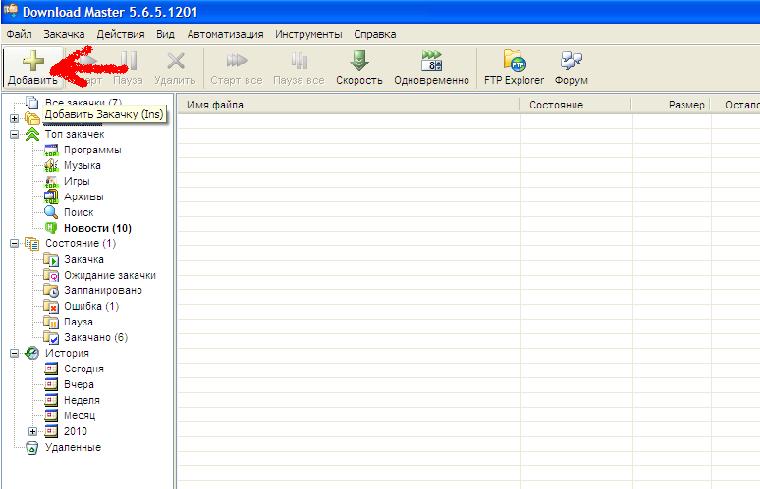Click the Ожидание закачки label
The height and width of the screenshot is (489, 760).
110,275
